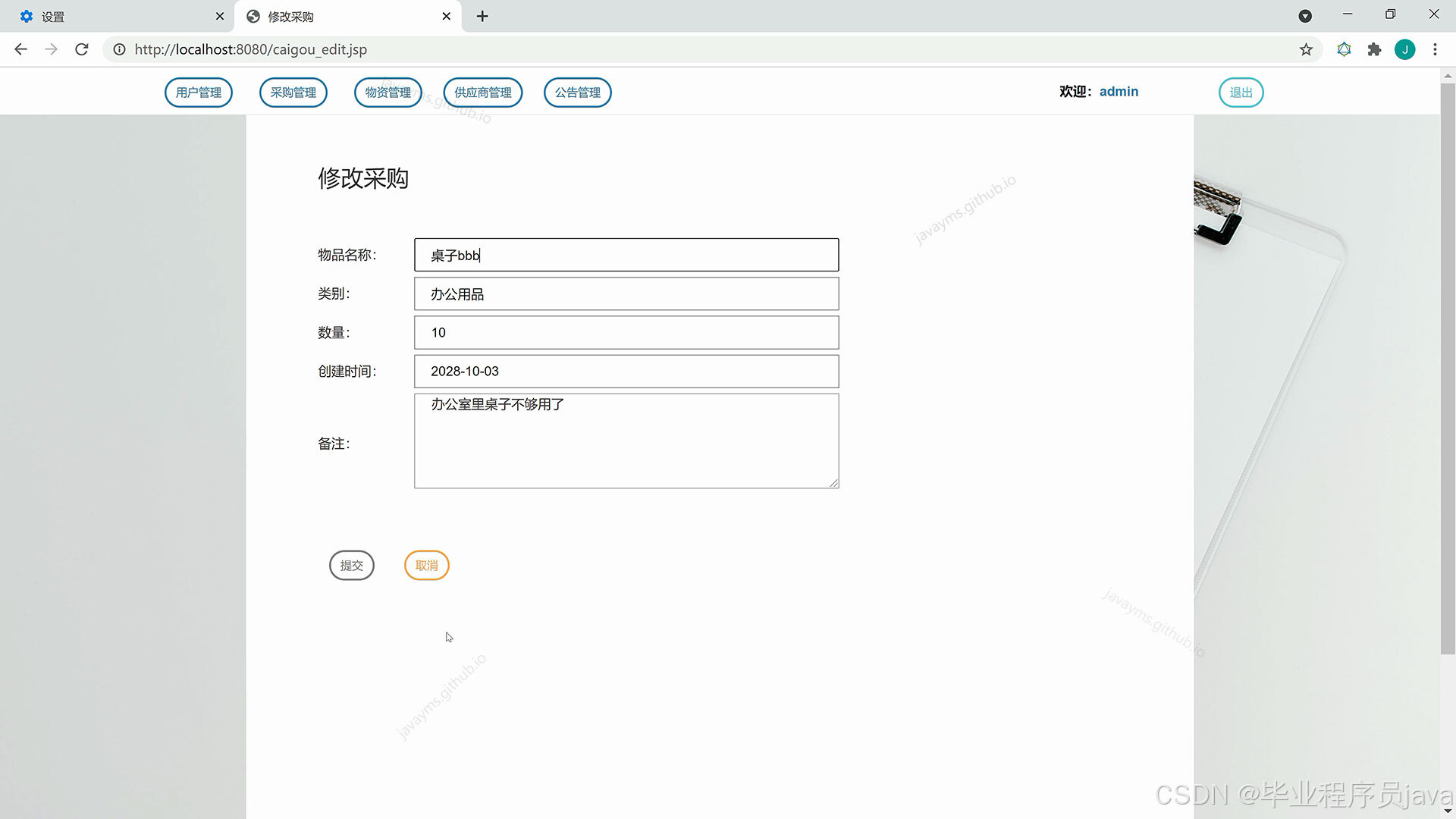Switch to the 修改采购 tab
Screen dimensions: 1456x819
pyautogui.click(x=348, y=16)
